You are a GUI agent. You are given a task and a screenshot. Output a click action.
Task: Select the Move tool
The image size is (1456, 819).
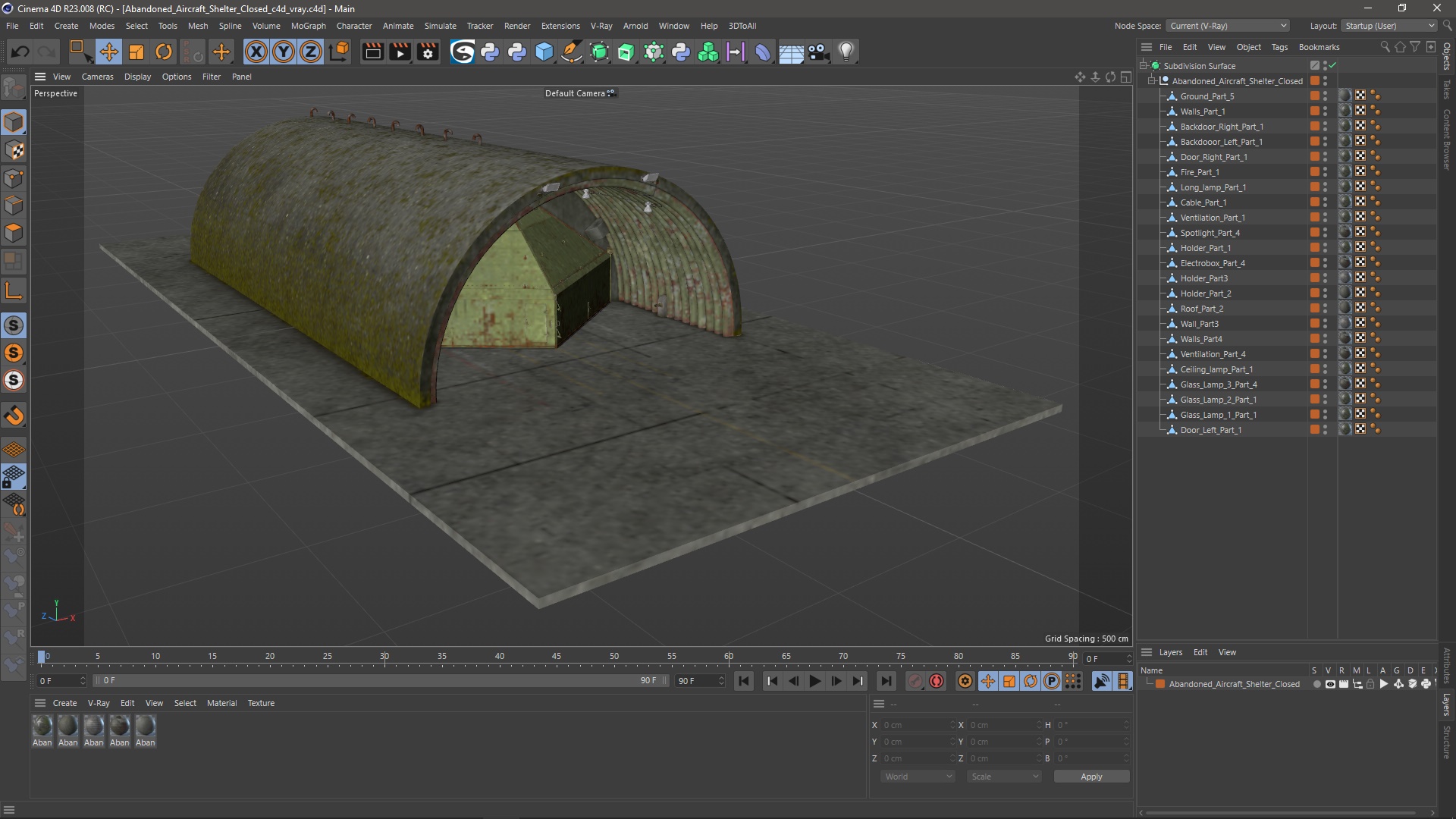(108, 52)
